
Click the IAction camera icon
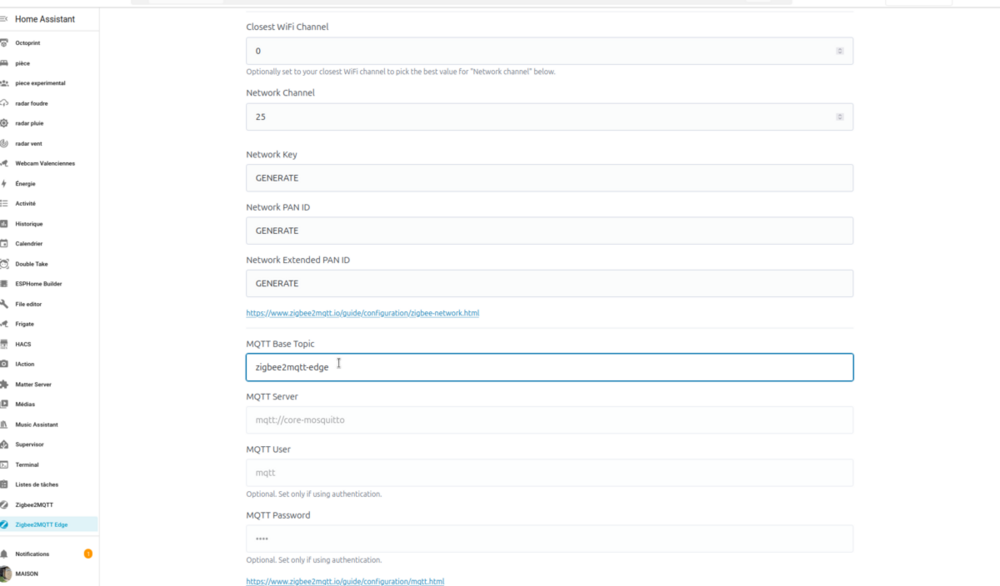4,364
